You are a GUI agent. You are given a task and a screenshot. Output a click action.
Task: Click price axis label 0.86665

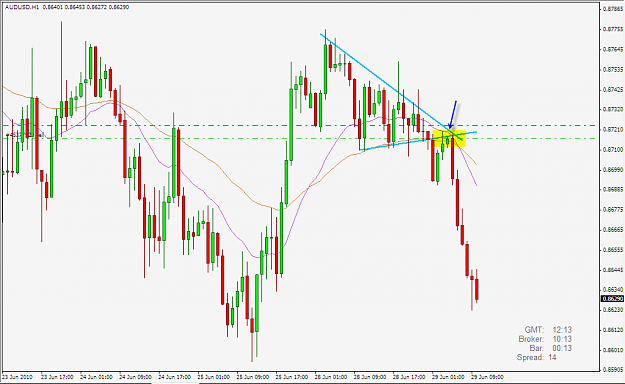coord(613,230)
